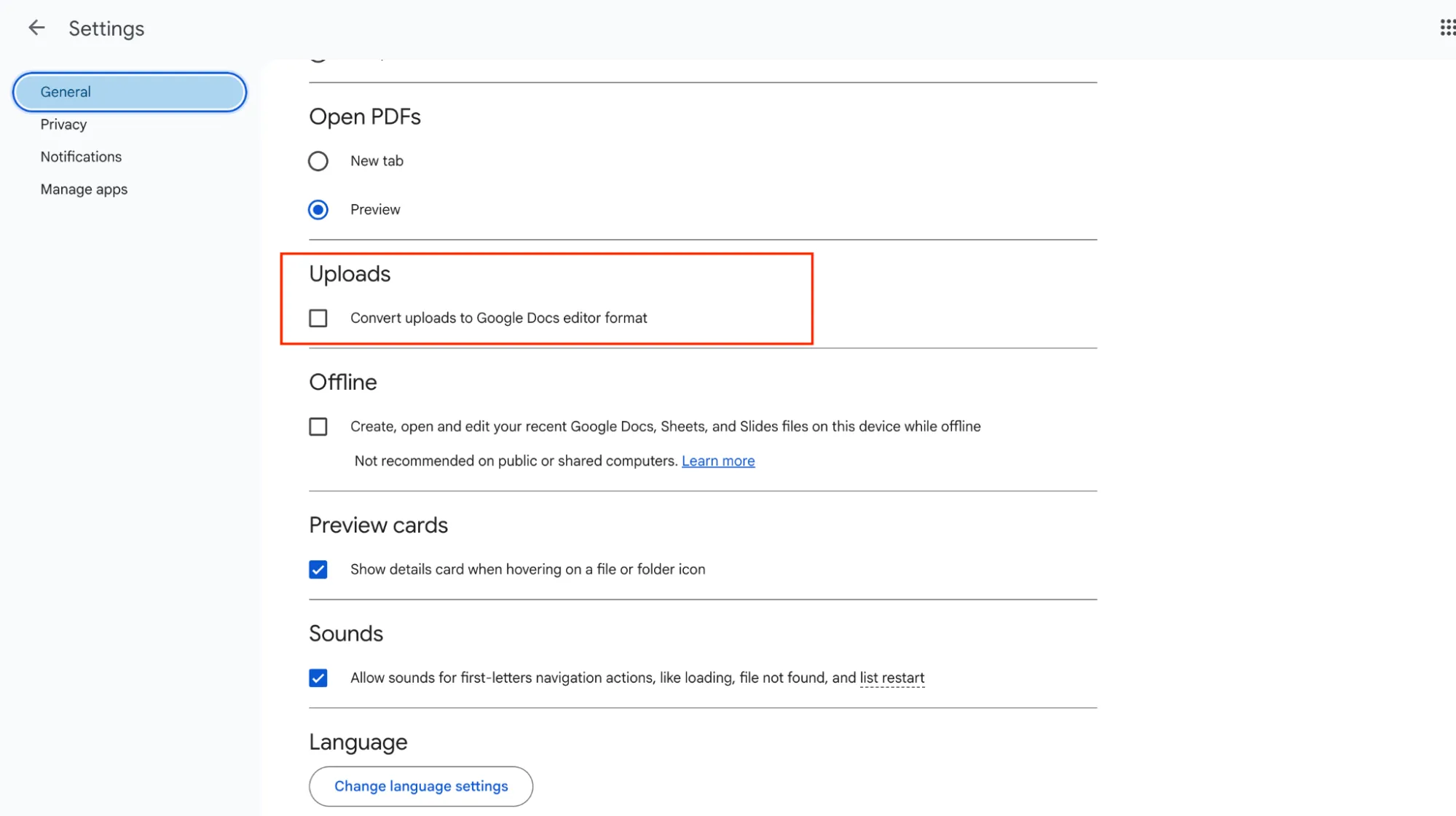Select the New tab radio button

(318, 161)
